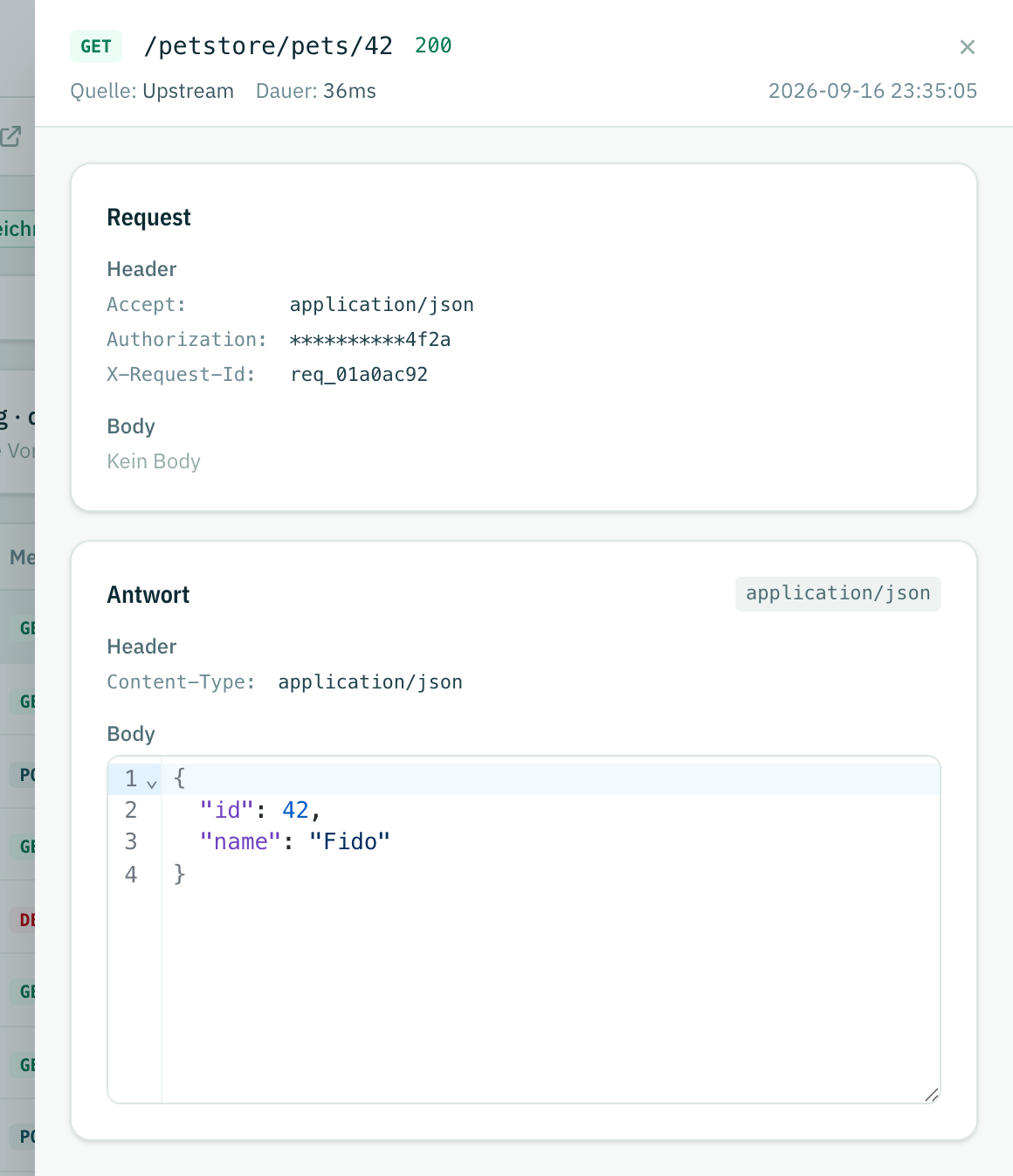Click the GET method badge

[96, 46]
